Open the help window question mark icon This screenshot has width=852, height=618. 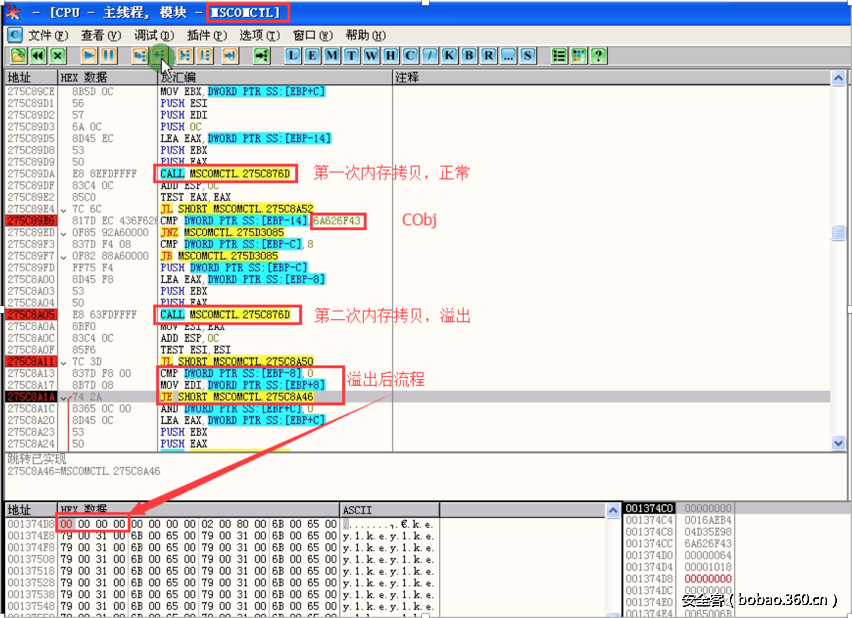pos(599,56)
